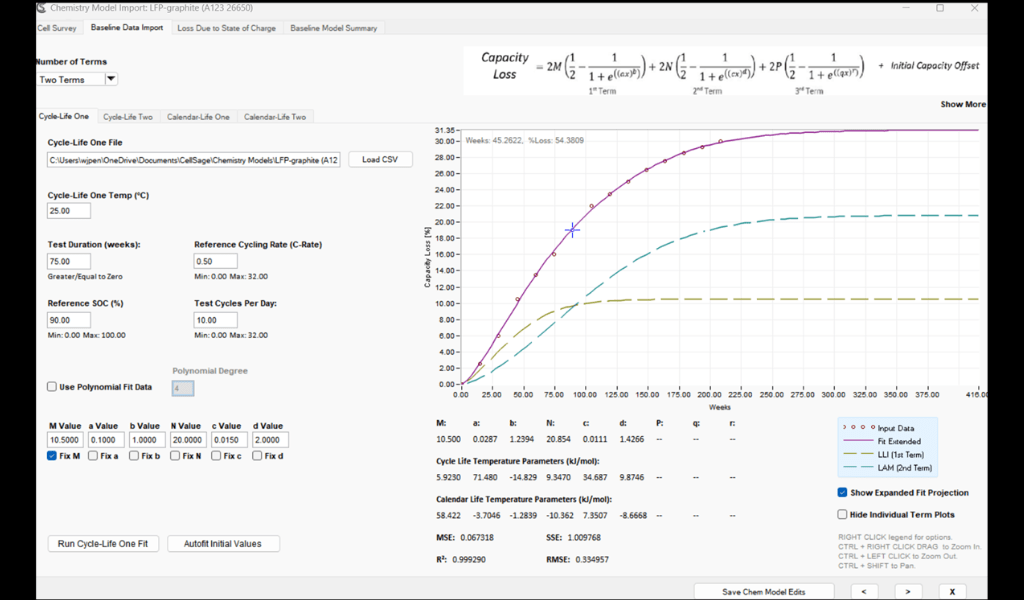The width and height of the screenshot is (1024, 600).
Task: Enable Use Polynomial Fit Data checkbox
Action: tap(52, 387)
